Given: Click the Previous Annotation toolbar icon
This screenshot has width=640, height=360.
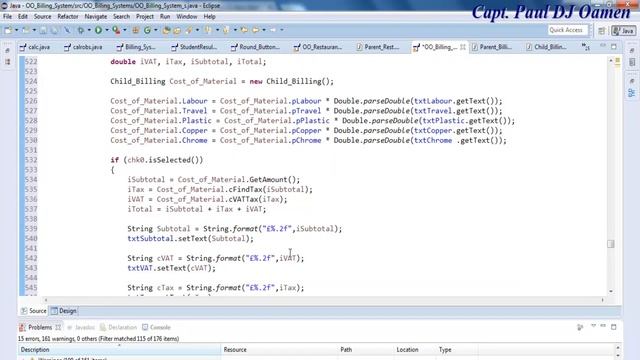Looking at the screenshot, I should pyautogui.click(x=226, y=30).
